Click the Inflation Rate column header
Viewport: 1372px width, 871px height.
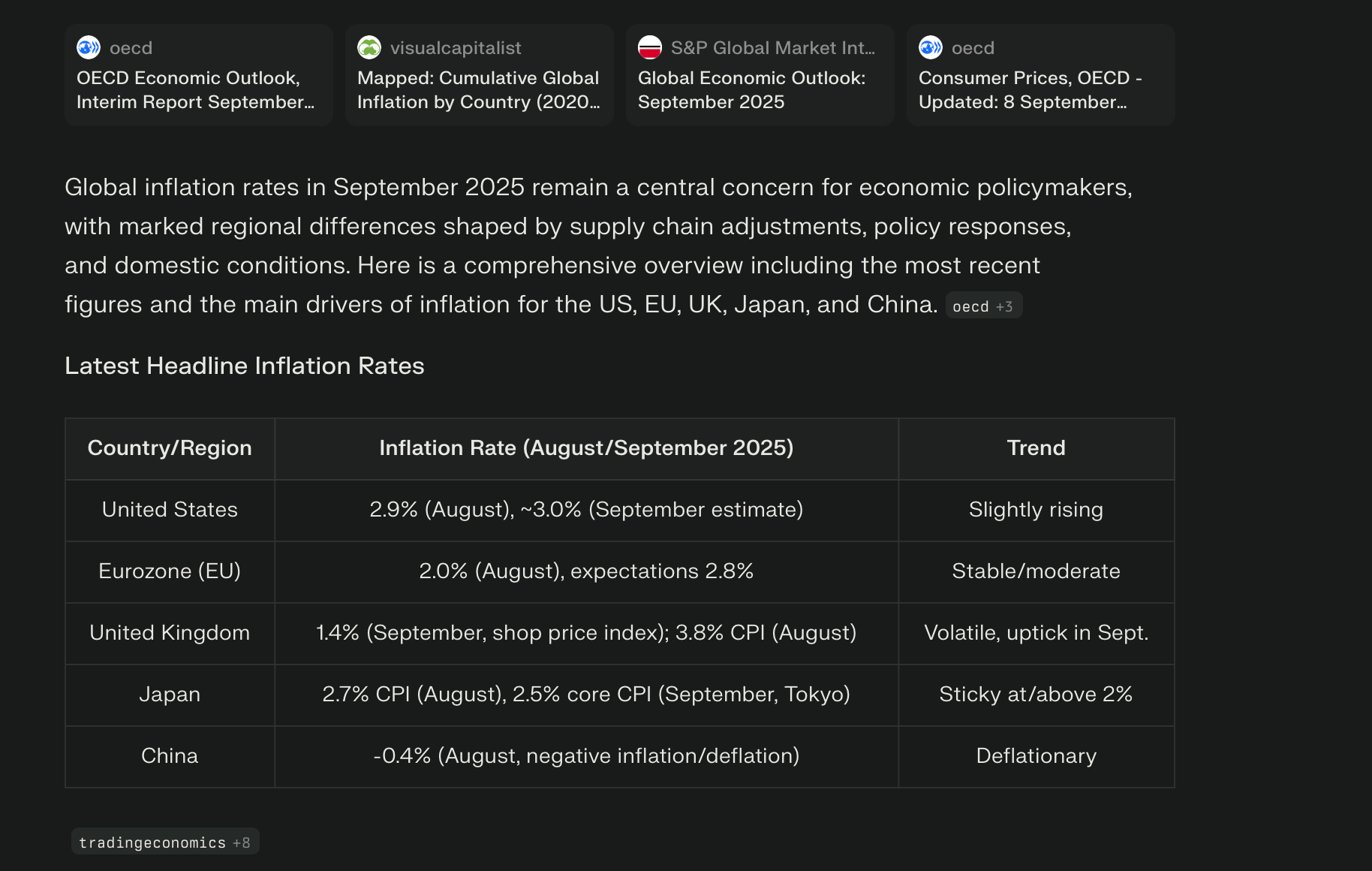pos(586,448)
